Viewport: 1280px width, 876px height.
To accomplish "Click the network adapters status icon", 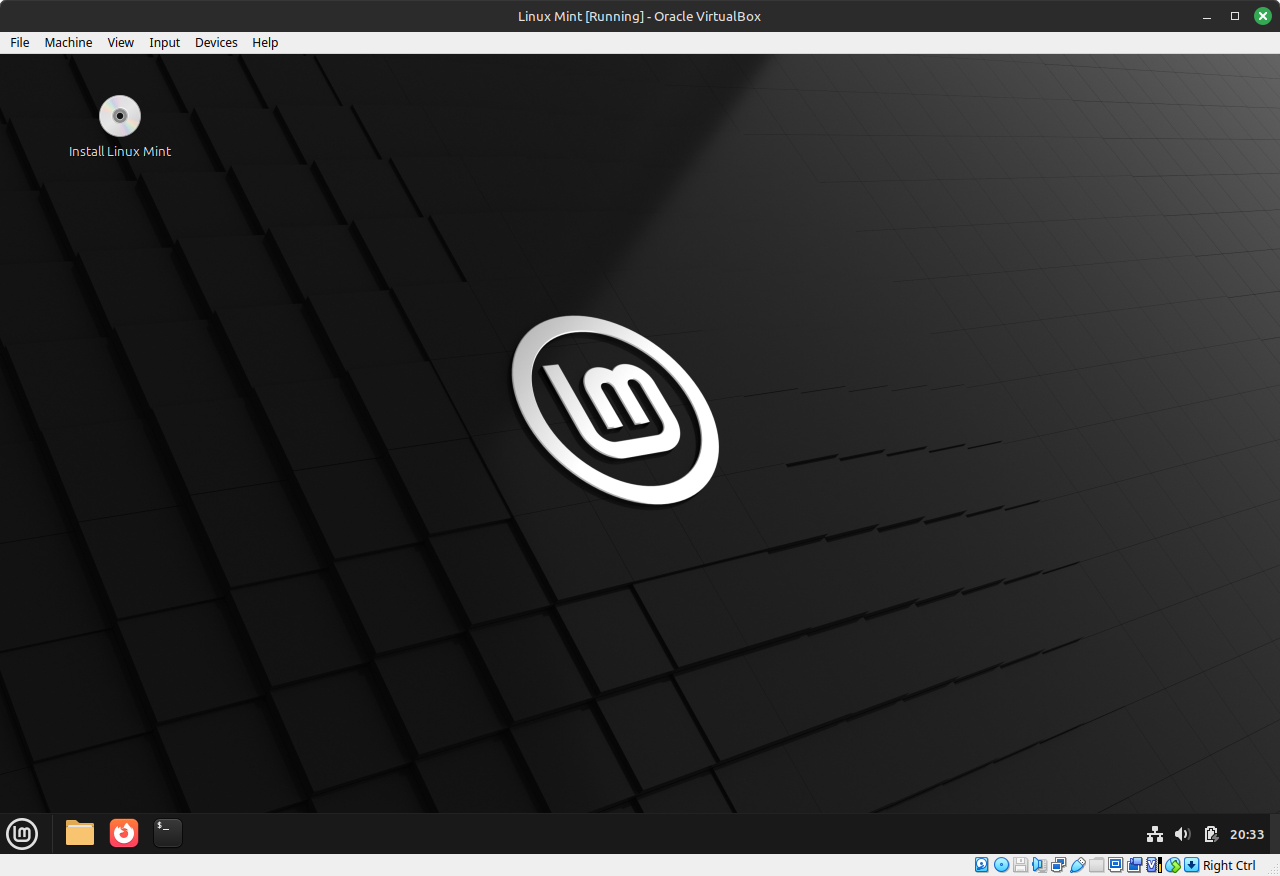I will [1058, 865].
